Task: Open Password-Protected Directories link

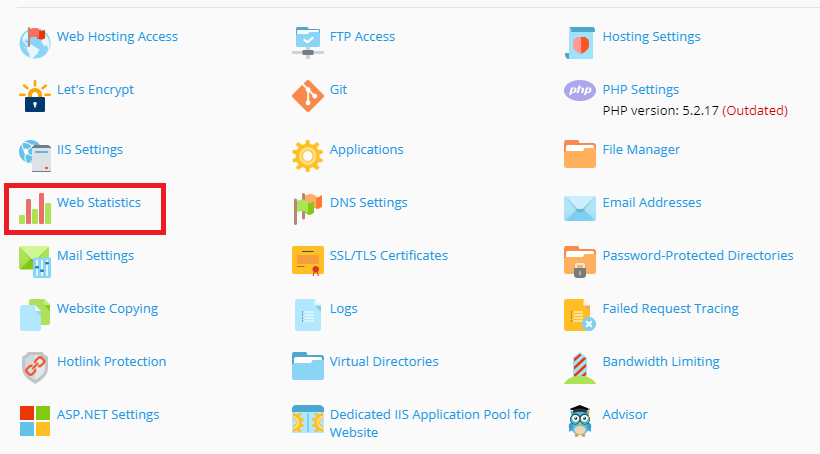Action: (697, 256)
